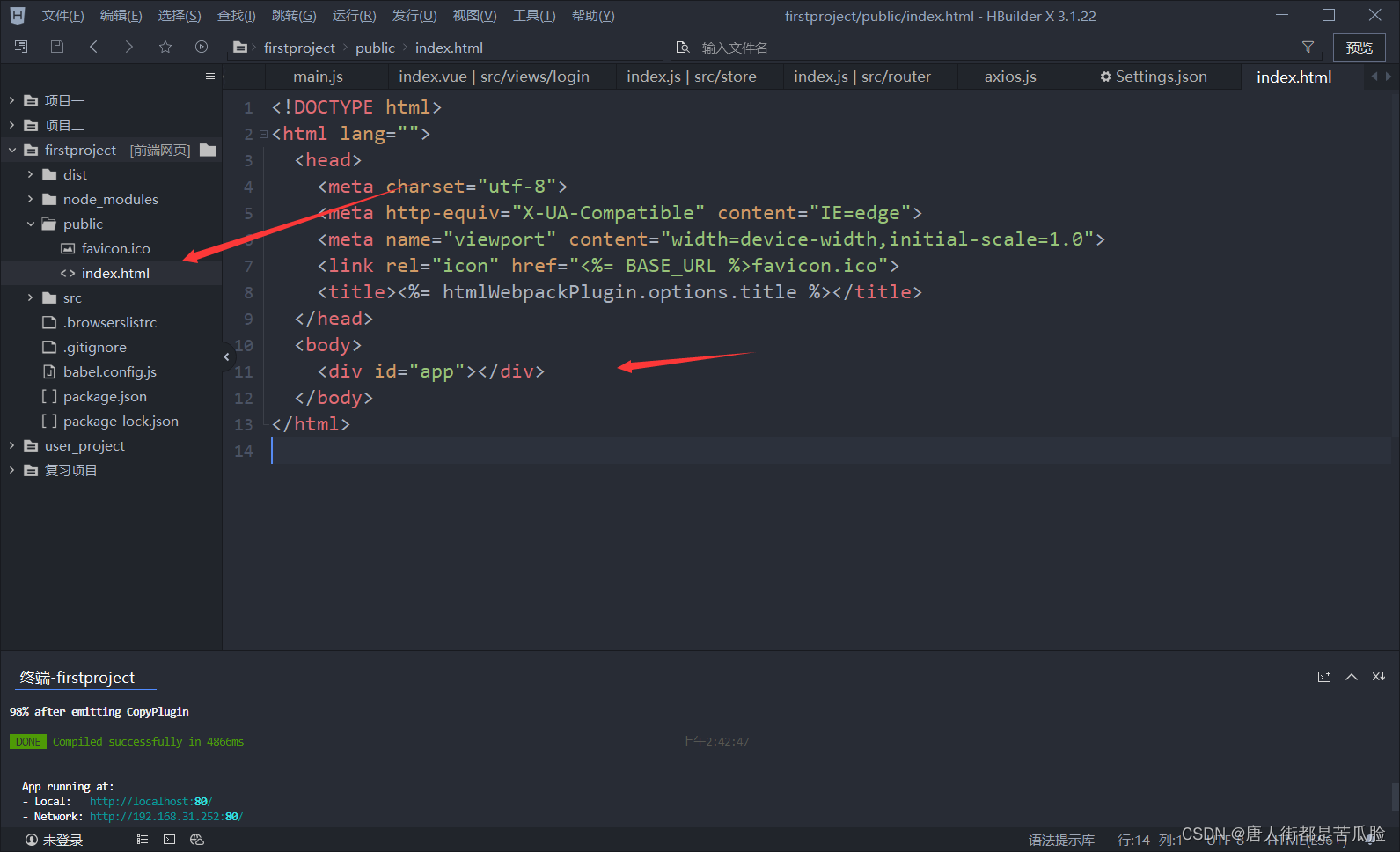Expand the src folder

[x=31, y=297]
